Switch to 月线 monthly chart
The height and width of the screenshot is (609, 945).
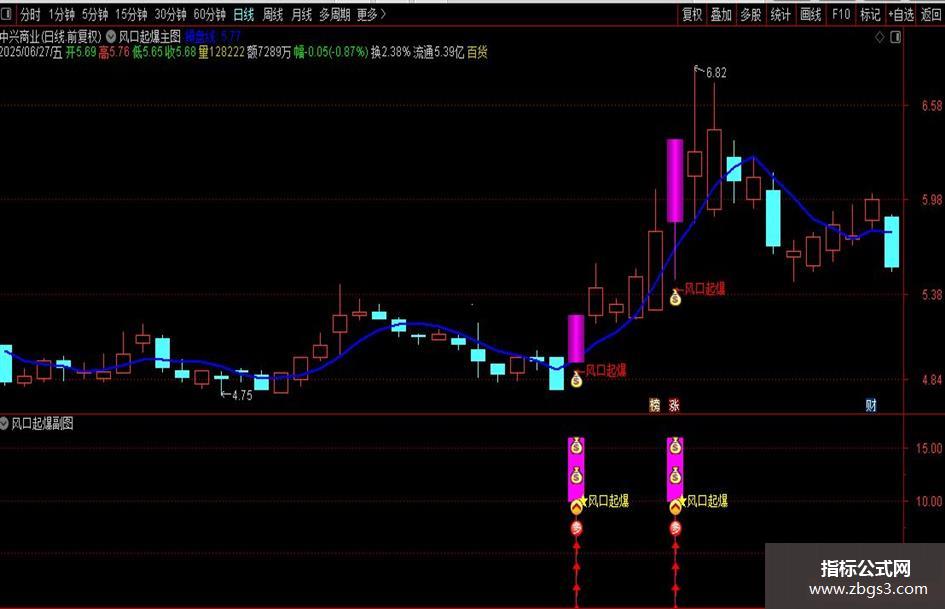tap(301, 14)
